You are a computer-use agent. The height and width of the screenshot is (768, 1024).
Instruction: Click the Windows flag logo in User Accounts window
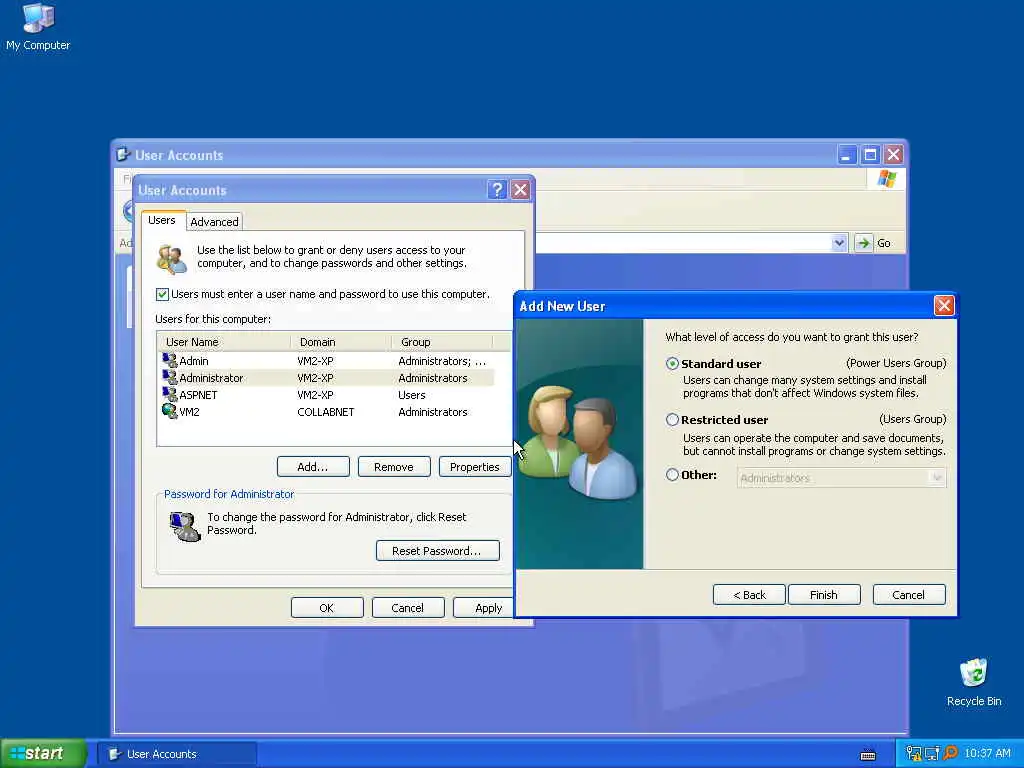click(887, 178)
